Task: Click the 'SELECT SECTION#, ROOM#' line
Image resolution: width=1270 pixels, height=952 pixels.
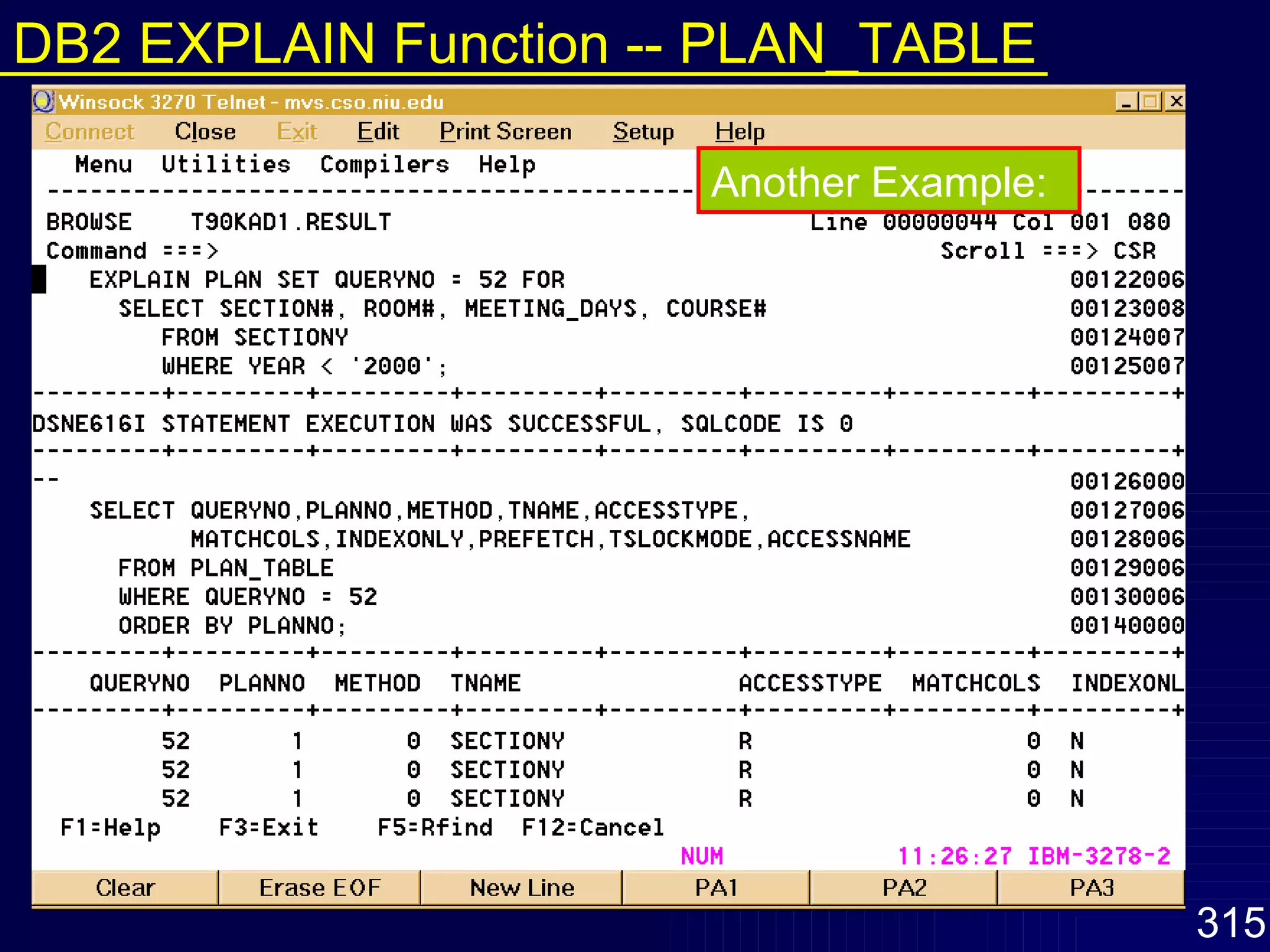Action: [442, 309]
